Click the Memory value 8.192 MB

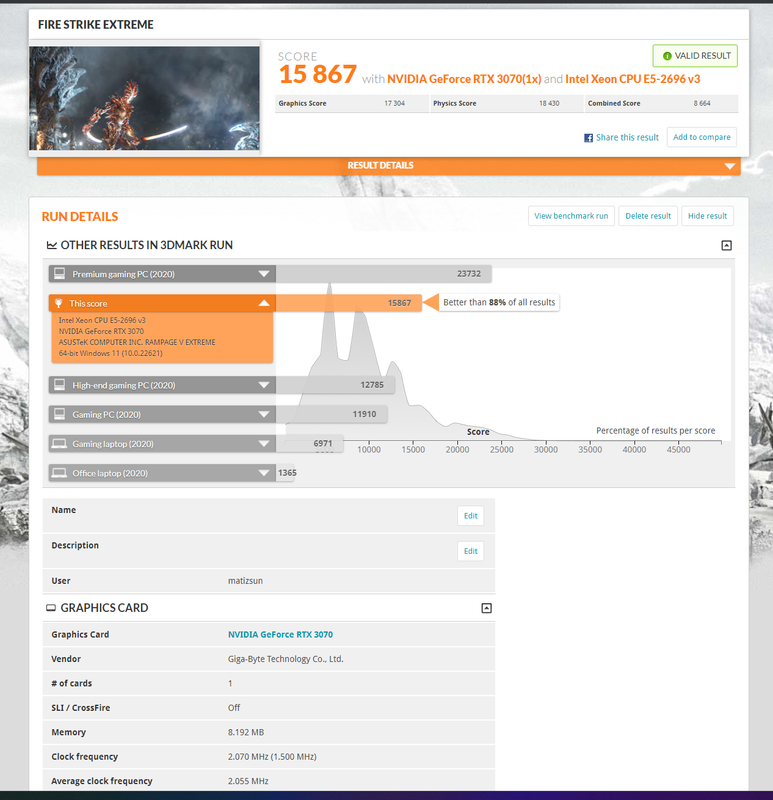[x=246, y=733]
